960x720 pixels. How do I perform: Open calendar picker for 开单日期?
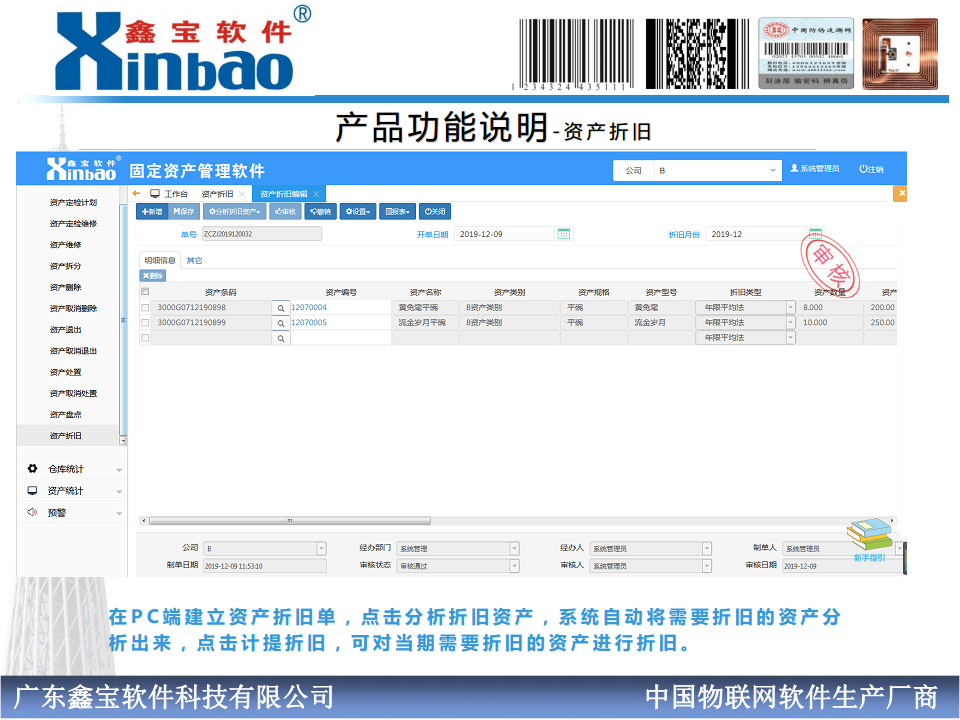564,234
